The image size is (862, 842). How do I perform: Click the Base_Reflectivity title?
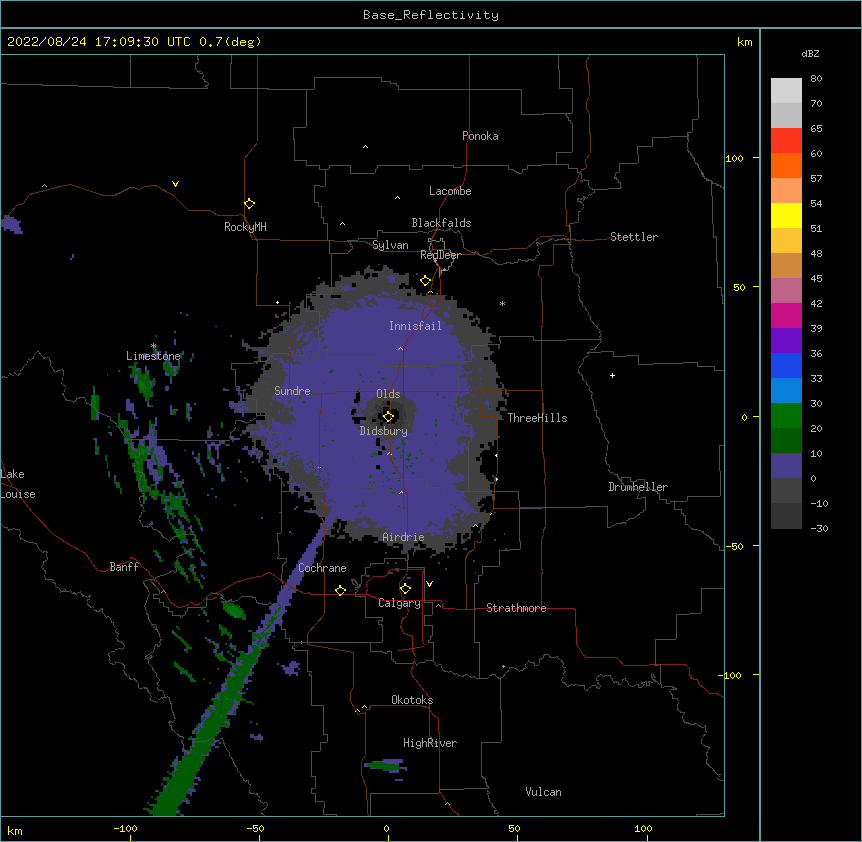tap(431, 15)
